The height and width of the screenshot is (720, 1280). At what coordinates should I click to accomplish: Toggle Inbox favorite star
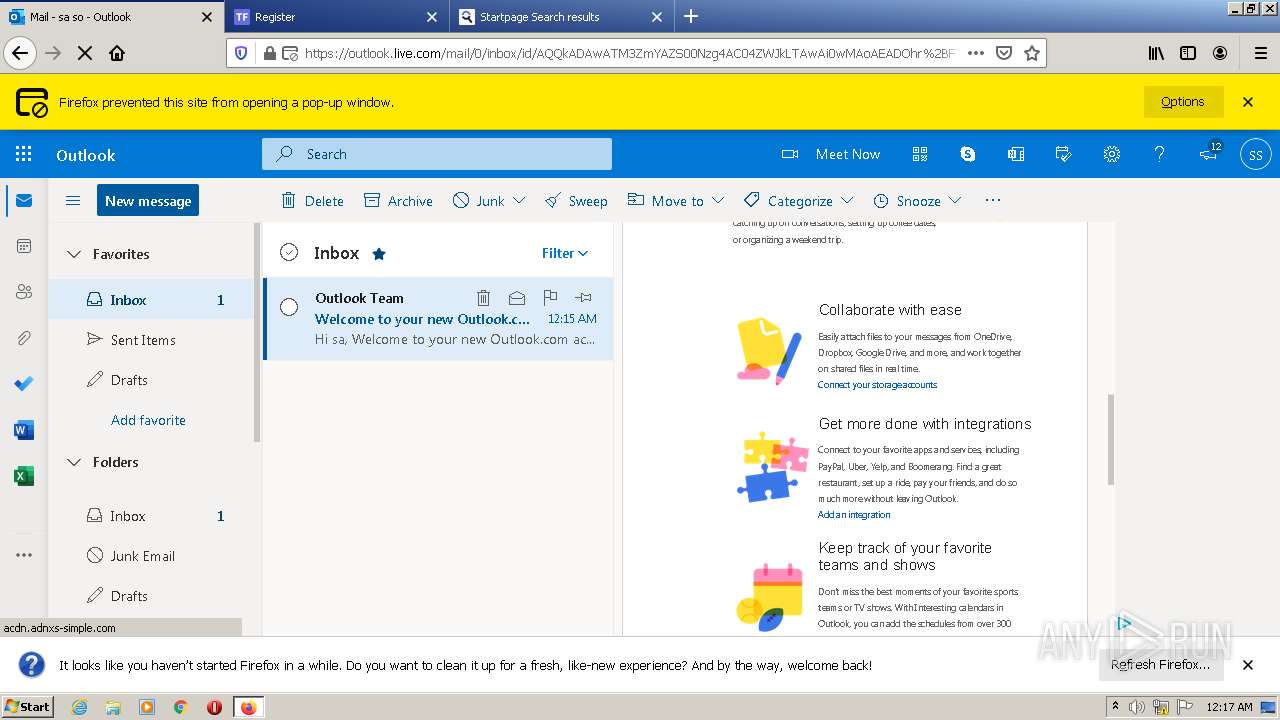pyautogui.click(x=379, y=254)
